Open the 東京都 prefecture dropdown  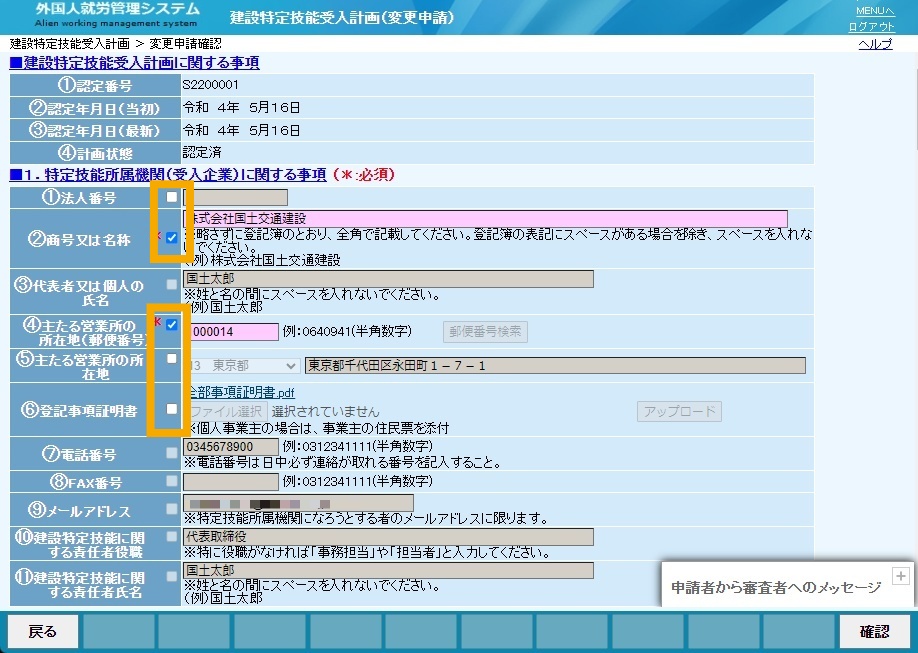[x=242, y=366]
